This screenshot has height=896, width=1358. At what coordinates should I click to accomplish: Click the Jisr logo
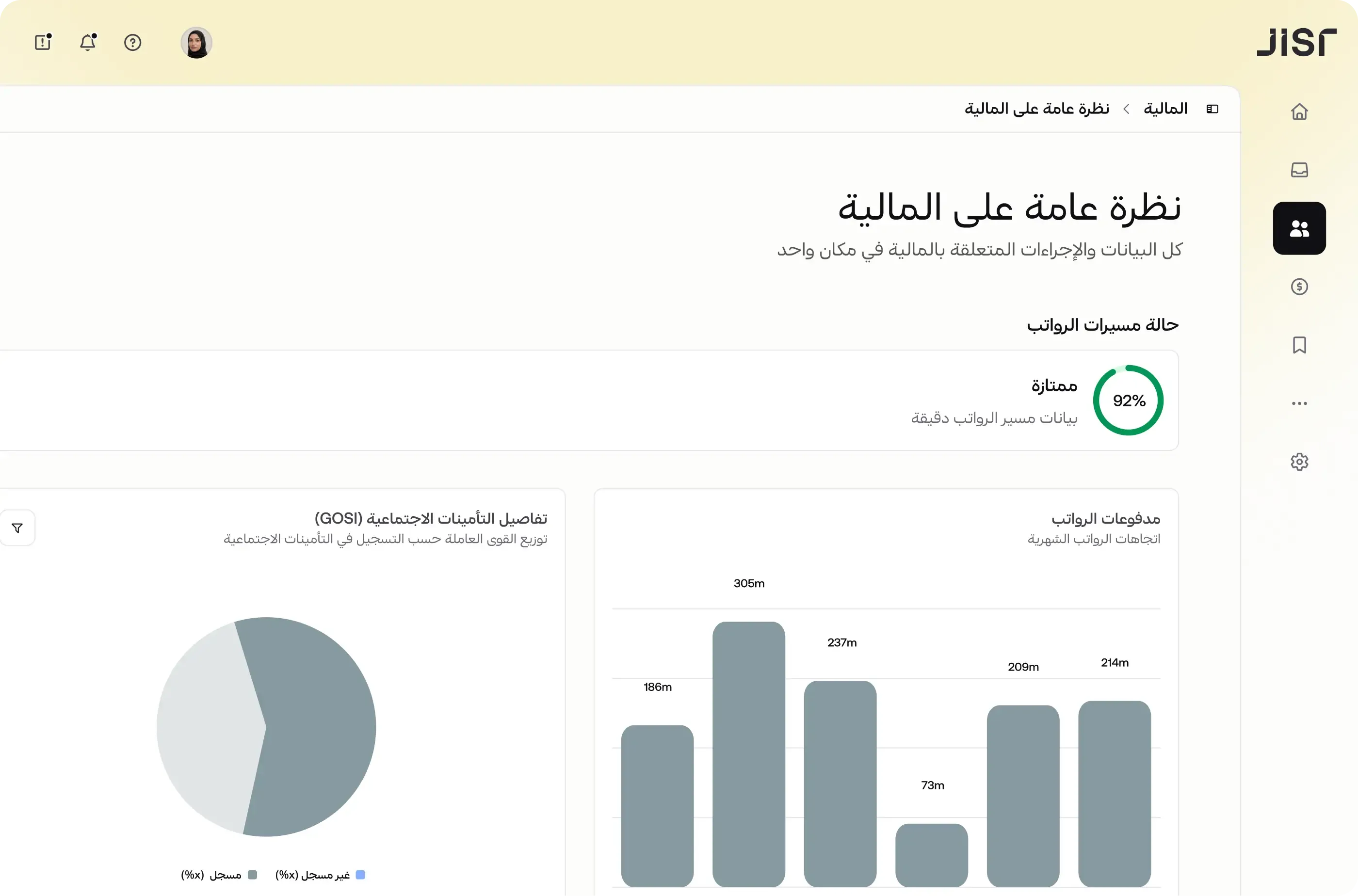1296,42
